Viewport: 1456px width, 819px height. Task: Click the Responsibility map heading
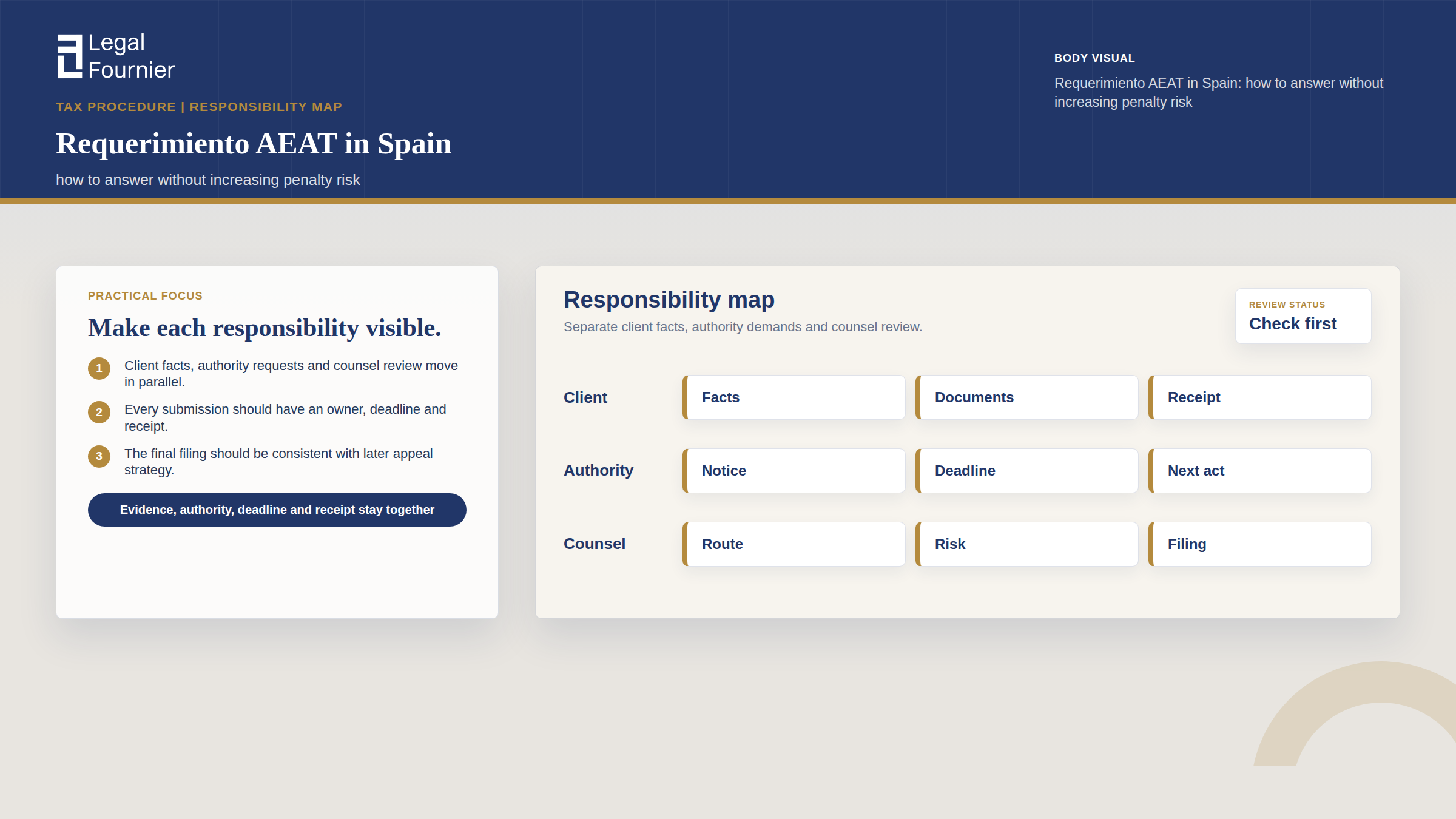(669, 300)
